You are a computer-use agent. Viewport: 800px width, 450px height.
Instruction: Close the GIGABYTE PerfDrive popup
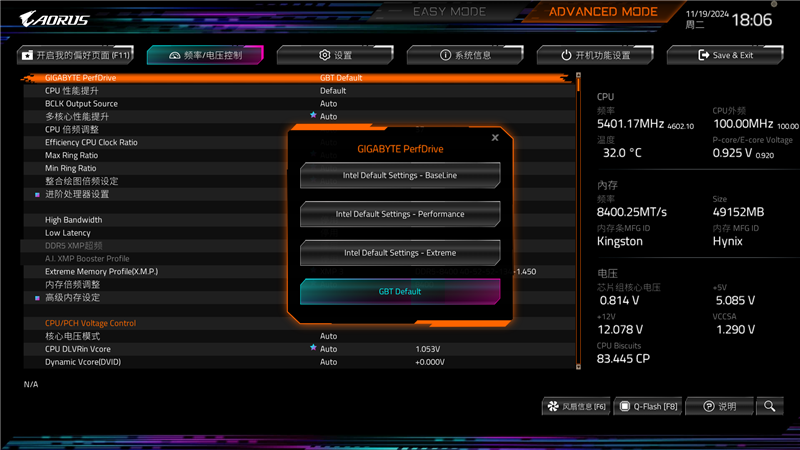tap(495, 138)
